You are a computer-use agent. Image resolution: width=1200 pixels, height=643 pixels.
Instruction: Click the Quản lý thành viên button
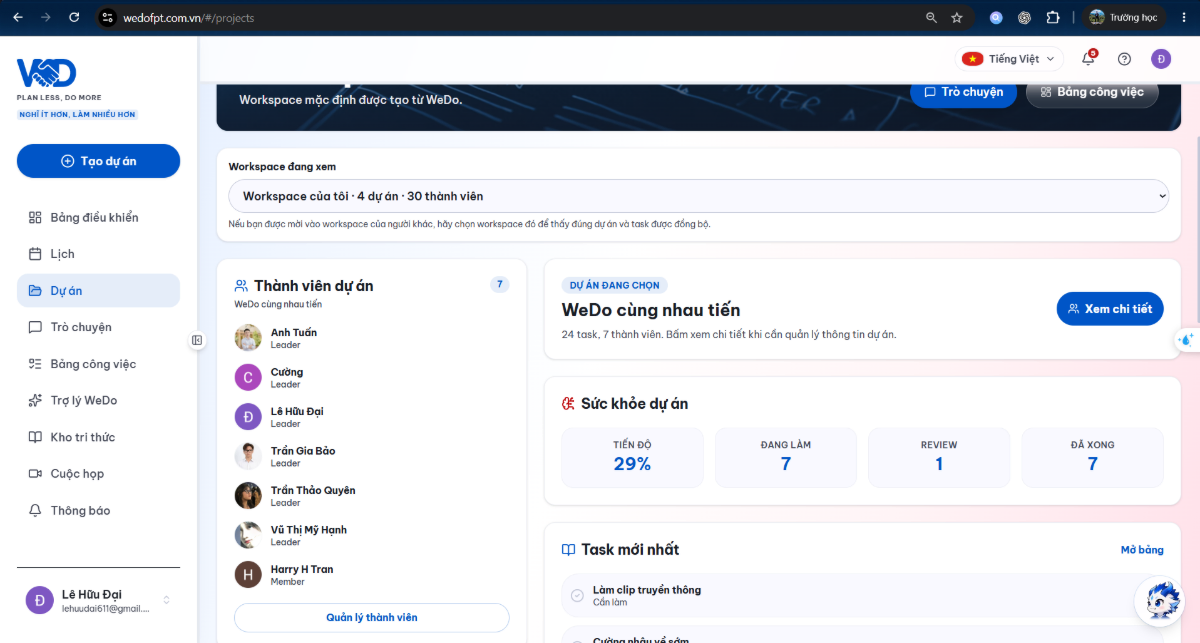(372, 617)
